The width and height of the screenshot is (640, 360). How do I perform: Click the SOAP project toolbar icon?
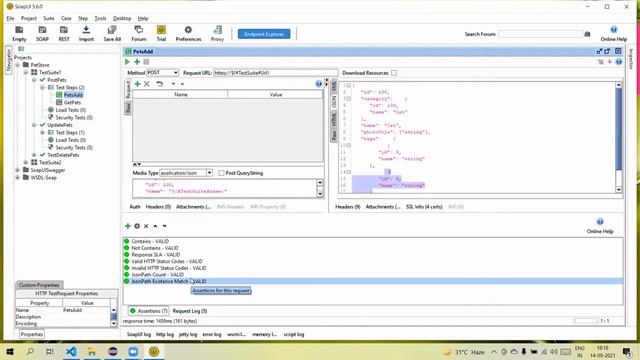click(x=42, y=33)
